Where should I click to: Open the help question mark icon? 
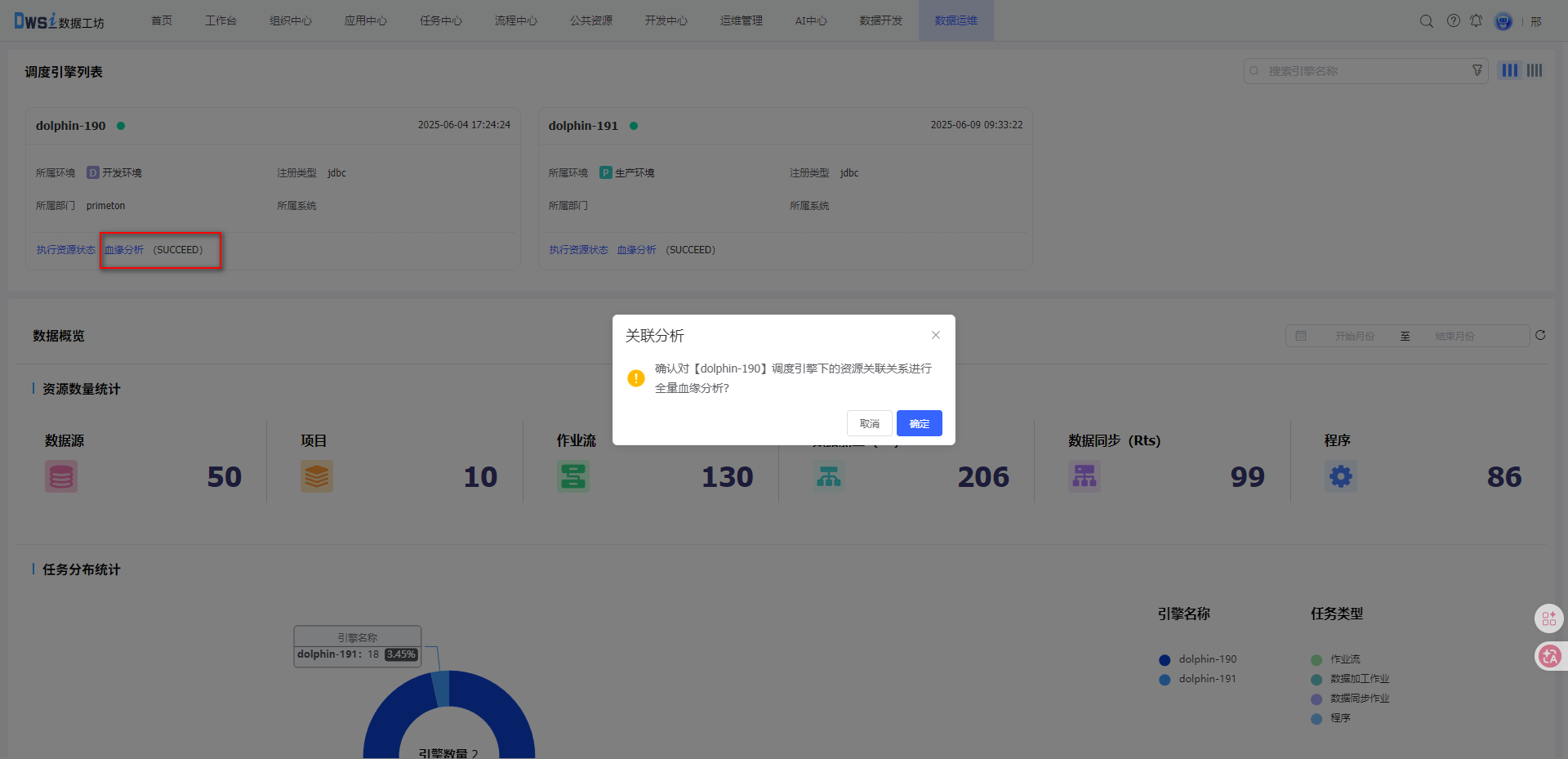[1453, 21]
